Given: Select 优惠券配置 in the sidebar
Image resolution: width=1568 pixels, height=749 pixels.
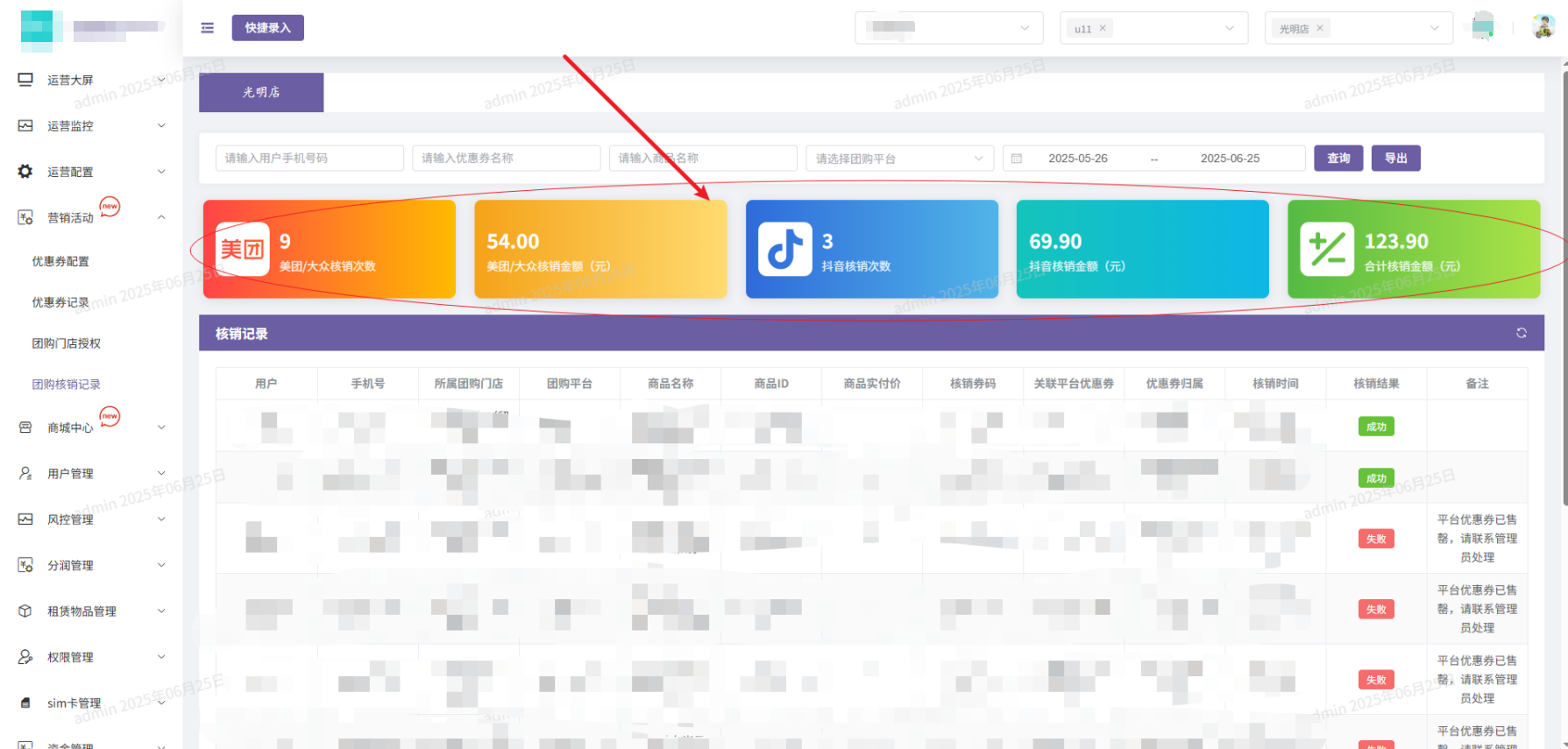Looking at the screenshot, I should [60, 261].
